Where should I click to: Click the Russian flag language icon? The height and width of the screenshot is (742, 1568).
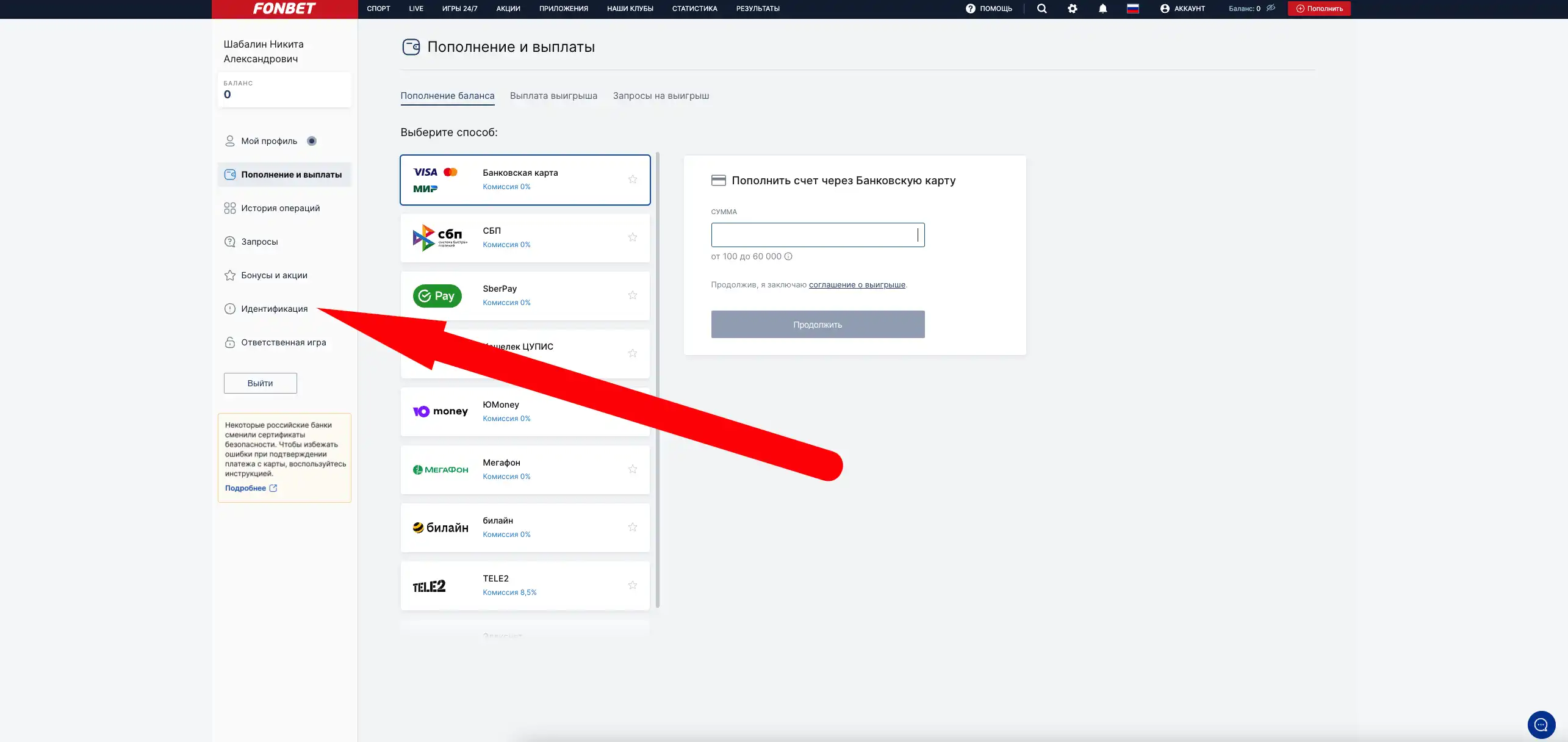[1133, 9]
